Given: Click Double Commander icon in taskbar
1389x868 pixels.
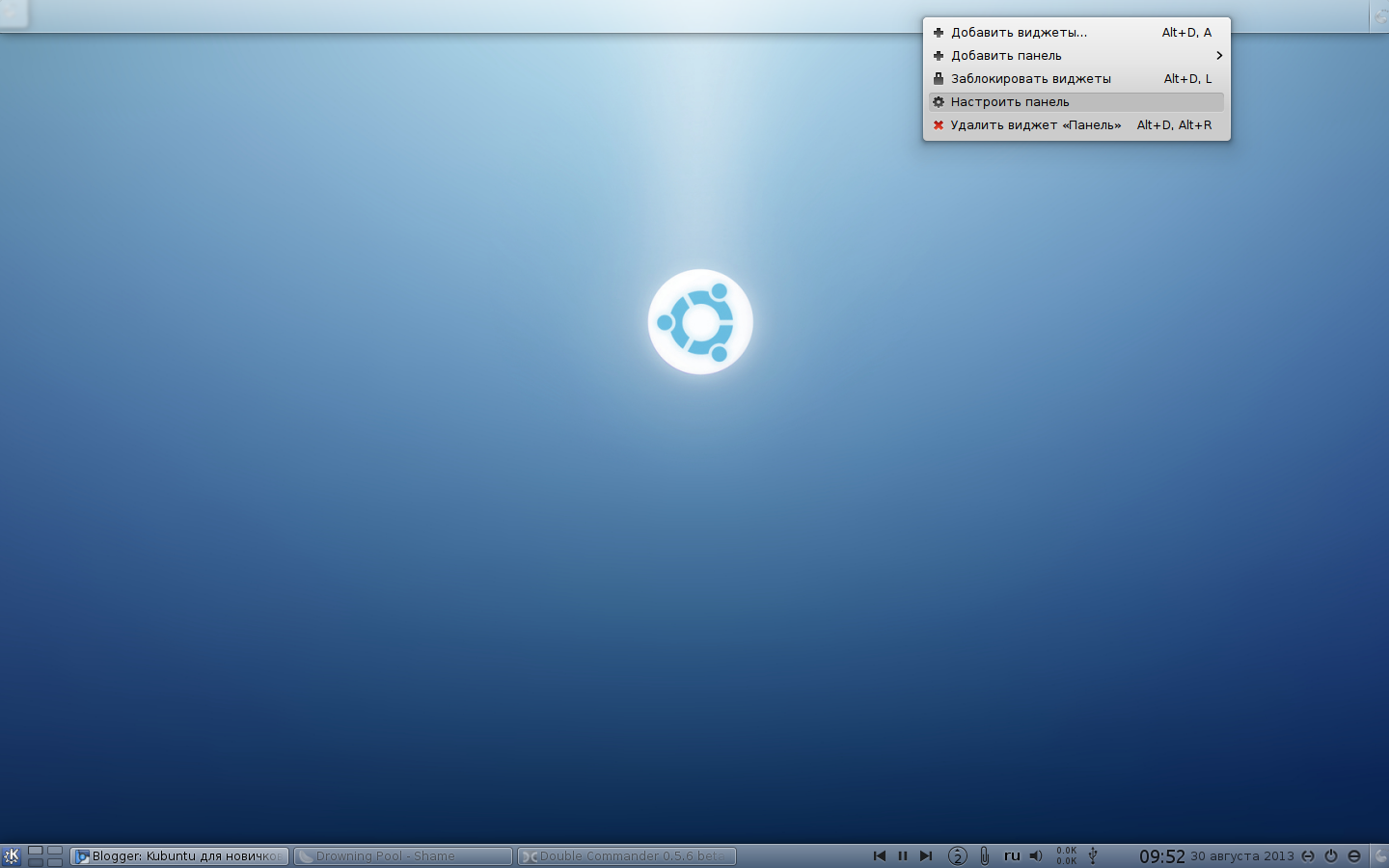Looking at the screenshot, I should tap(530, 856).
